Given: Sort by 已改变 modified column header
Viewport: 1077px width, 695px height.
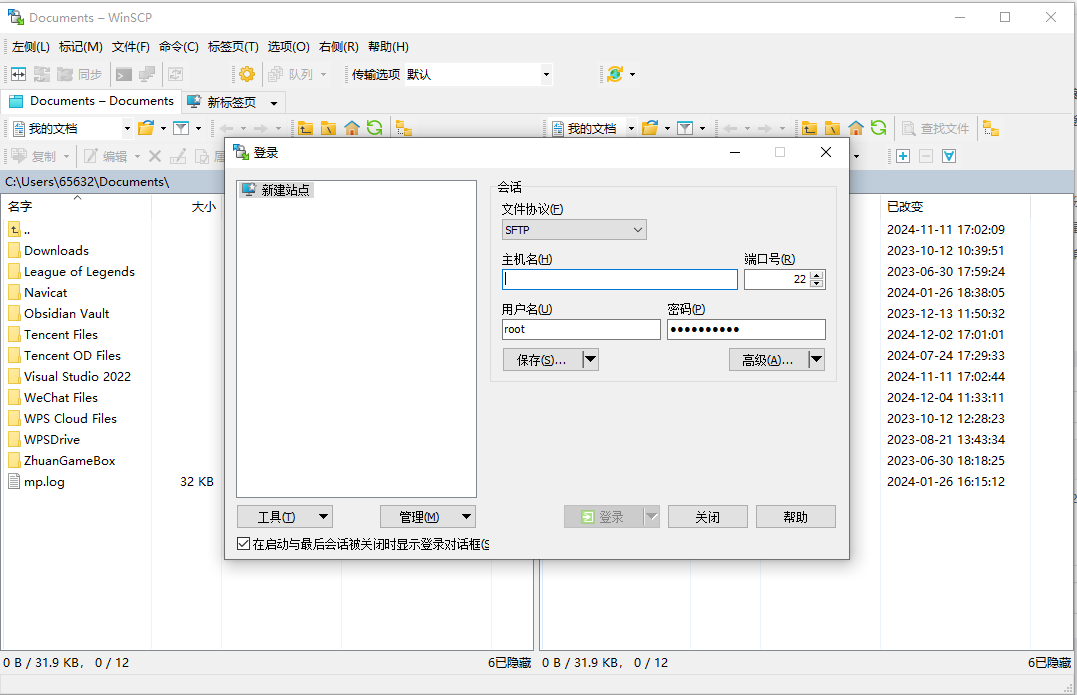Looking at the screenshot, I should coord(955,206).
